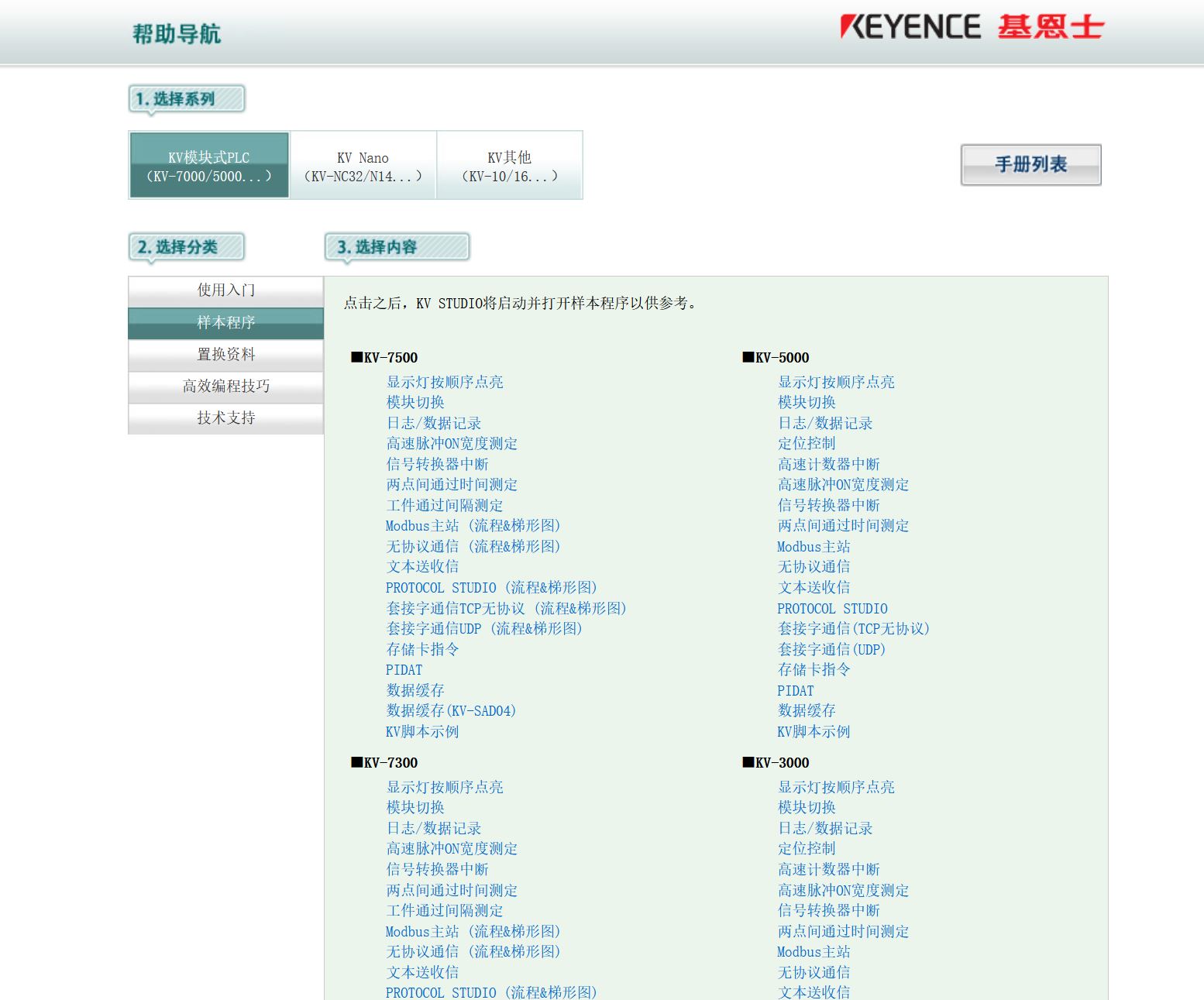Open KV-7300 工件通过间隔测定 sample
The image size is (1204, 1000).
[x=445, y=911]
